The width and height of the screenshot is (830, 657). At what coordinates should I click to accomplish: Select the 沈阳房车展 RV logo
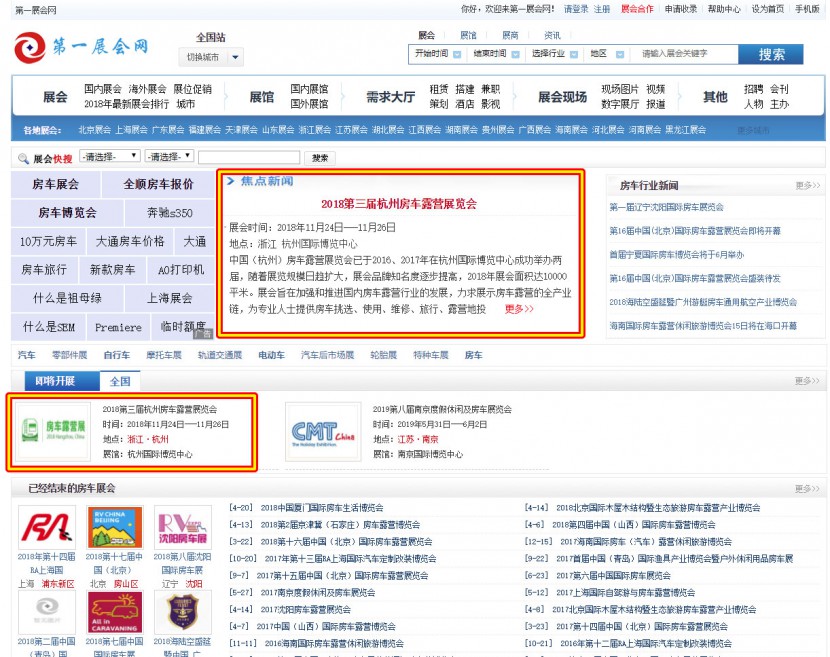[182, 527]
